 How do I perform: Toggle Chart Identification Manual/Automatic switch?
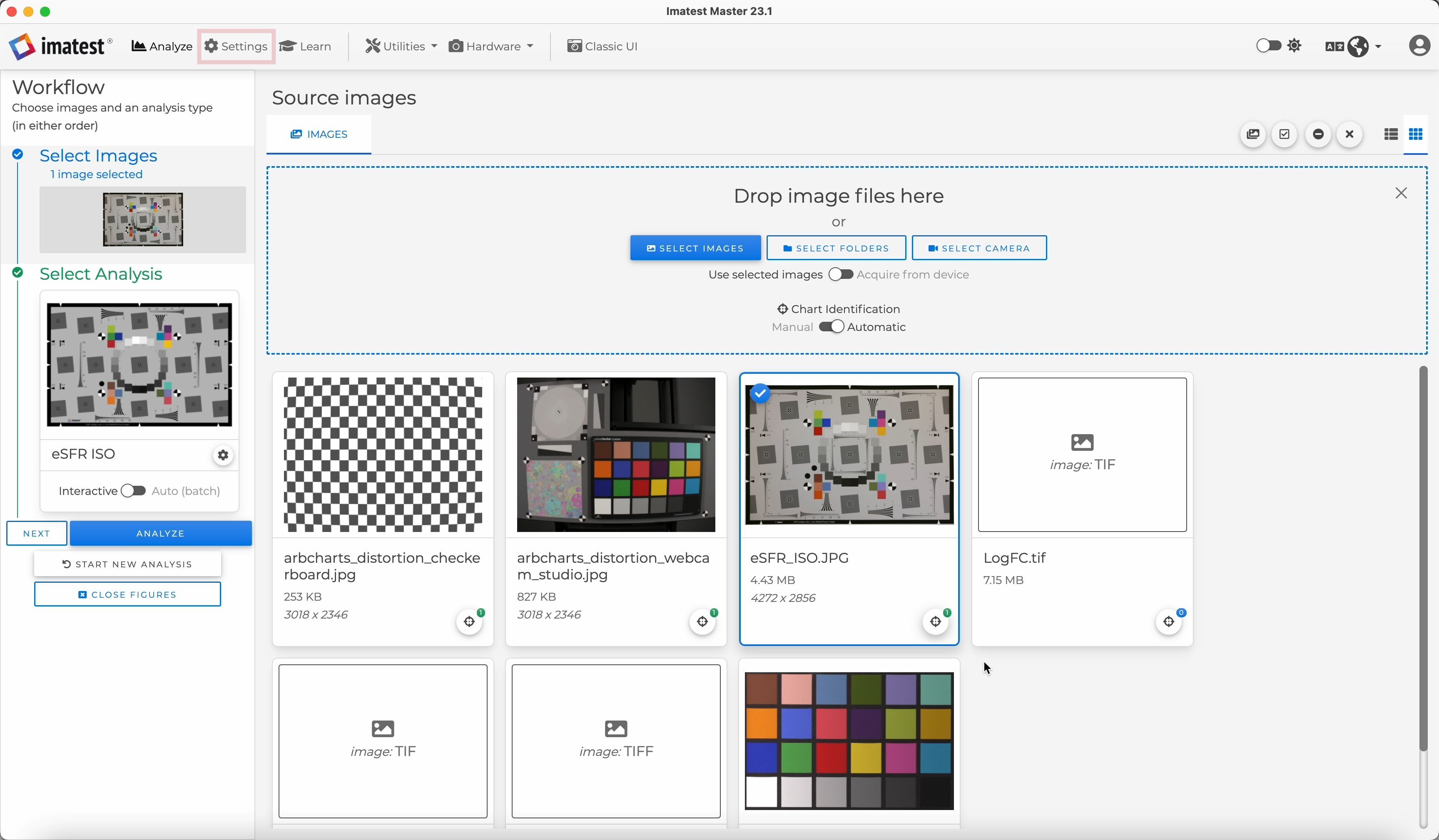click(831, 327)
